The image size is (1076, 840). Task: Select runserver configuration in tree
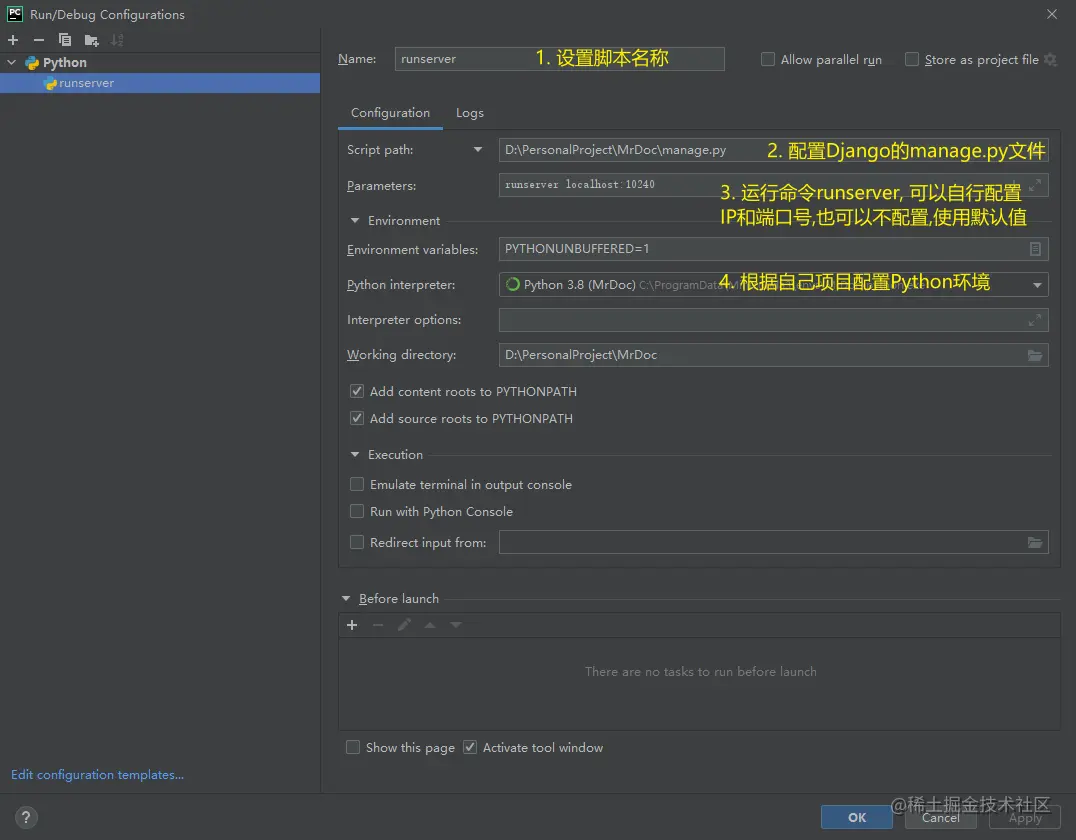[160, 83]
